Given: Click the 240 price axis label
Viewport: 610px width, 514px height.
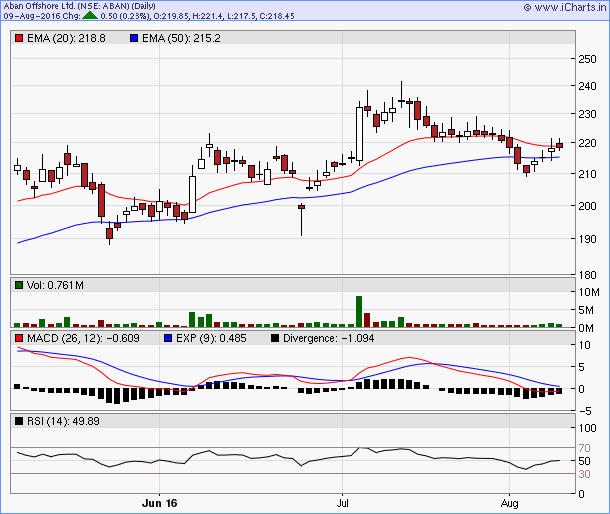Looking at the screenshot, I should click(x=587, y=86).
